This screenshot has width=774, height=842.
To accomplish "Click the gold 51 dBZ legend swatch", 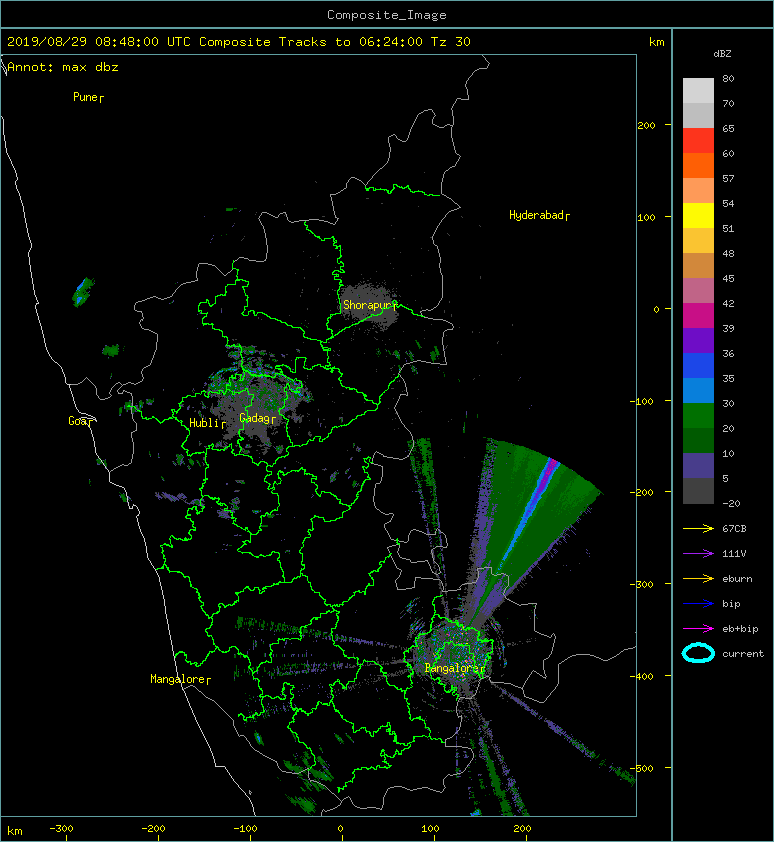I will point(698,240).
